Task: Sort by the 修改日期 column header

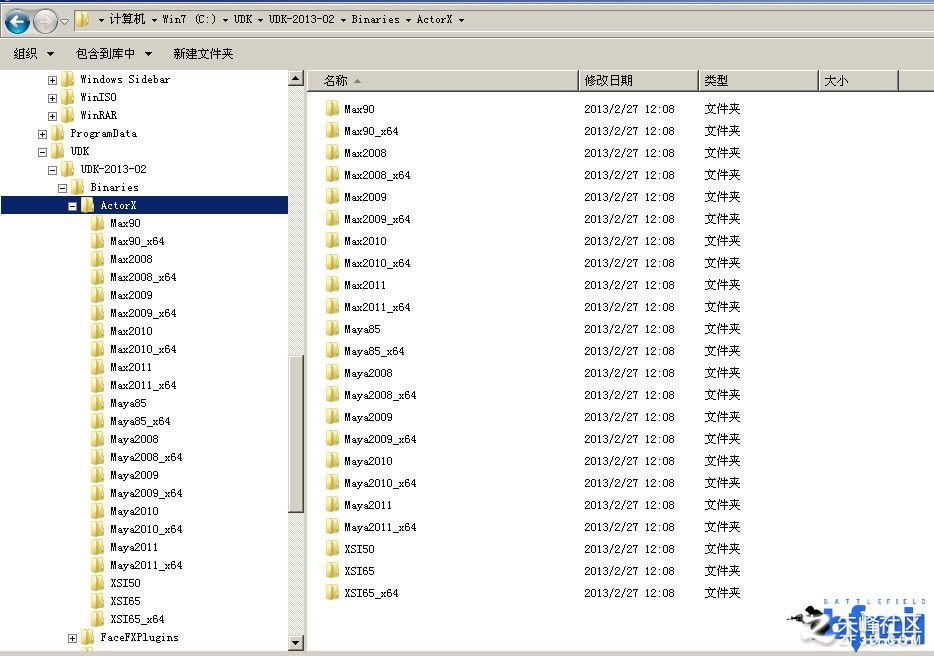Action: (638, 80)
